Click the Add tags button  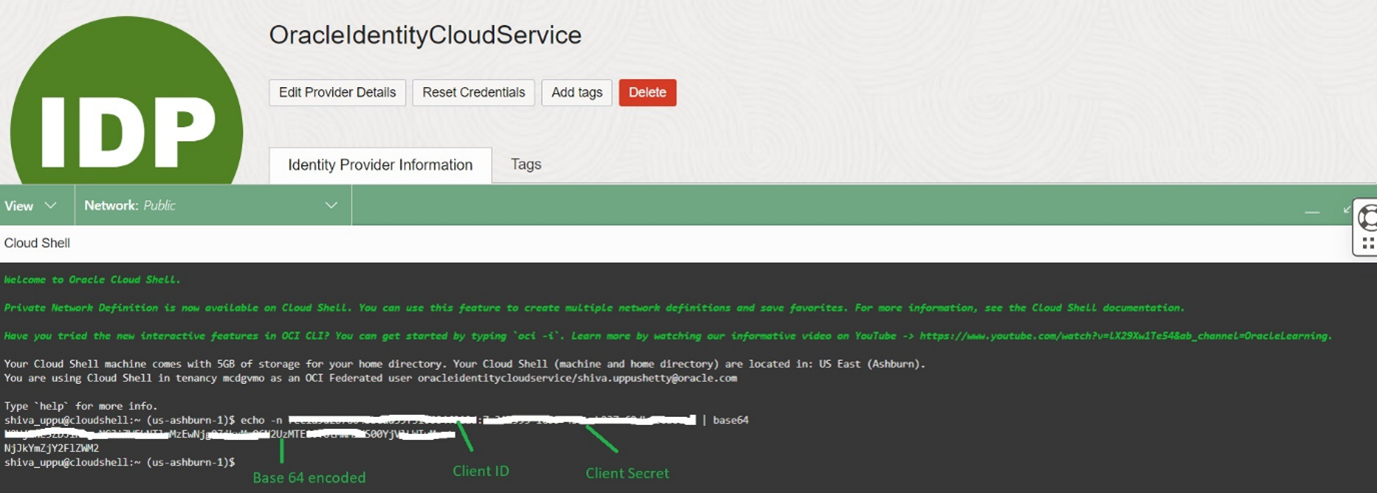point(577,92)
